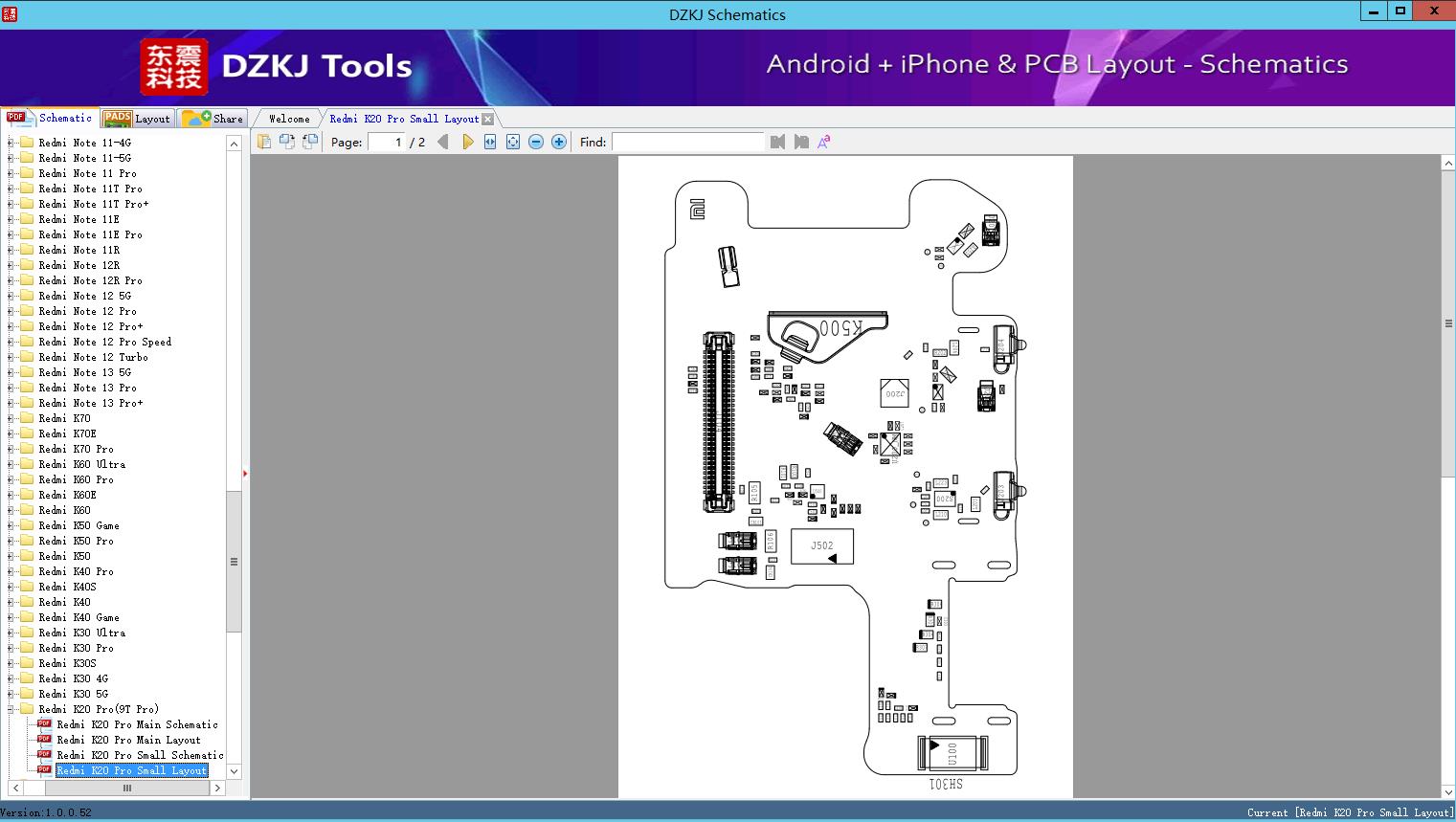
Task: Open Redmi K20 Pro Small Schematic PDF
Action: click(140, 755)
